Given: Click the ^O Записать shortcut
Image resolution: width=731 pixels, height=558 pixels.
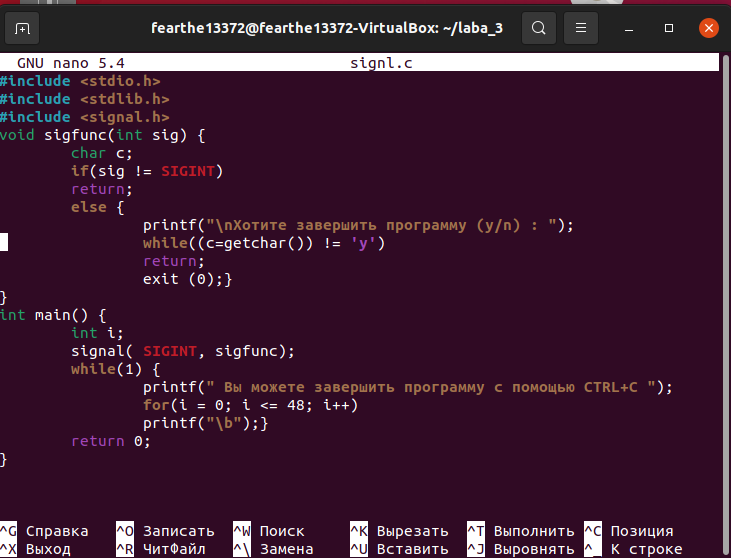Looking at the screenshot, I should (166, 531).
